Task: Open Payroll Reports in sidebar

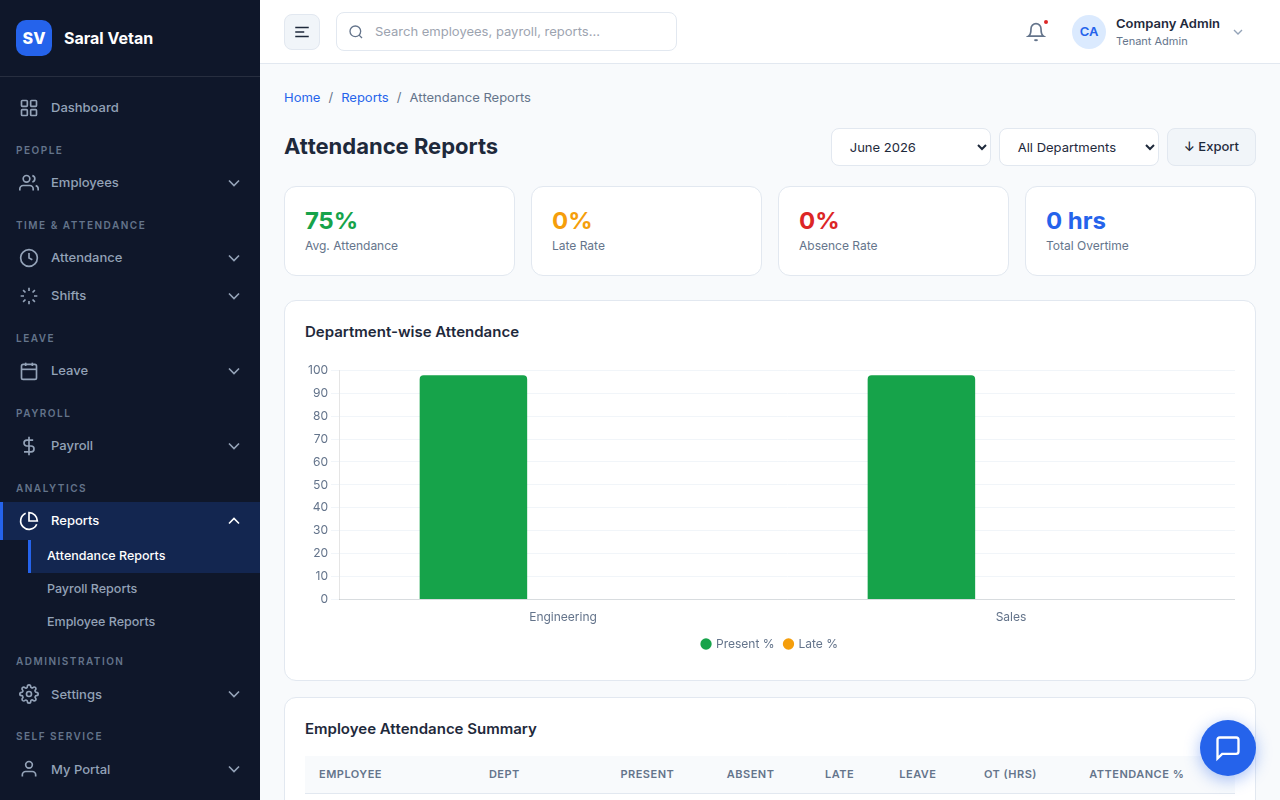Action: [x=144, y=589]
